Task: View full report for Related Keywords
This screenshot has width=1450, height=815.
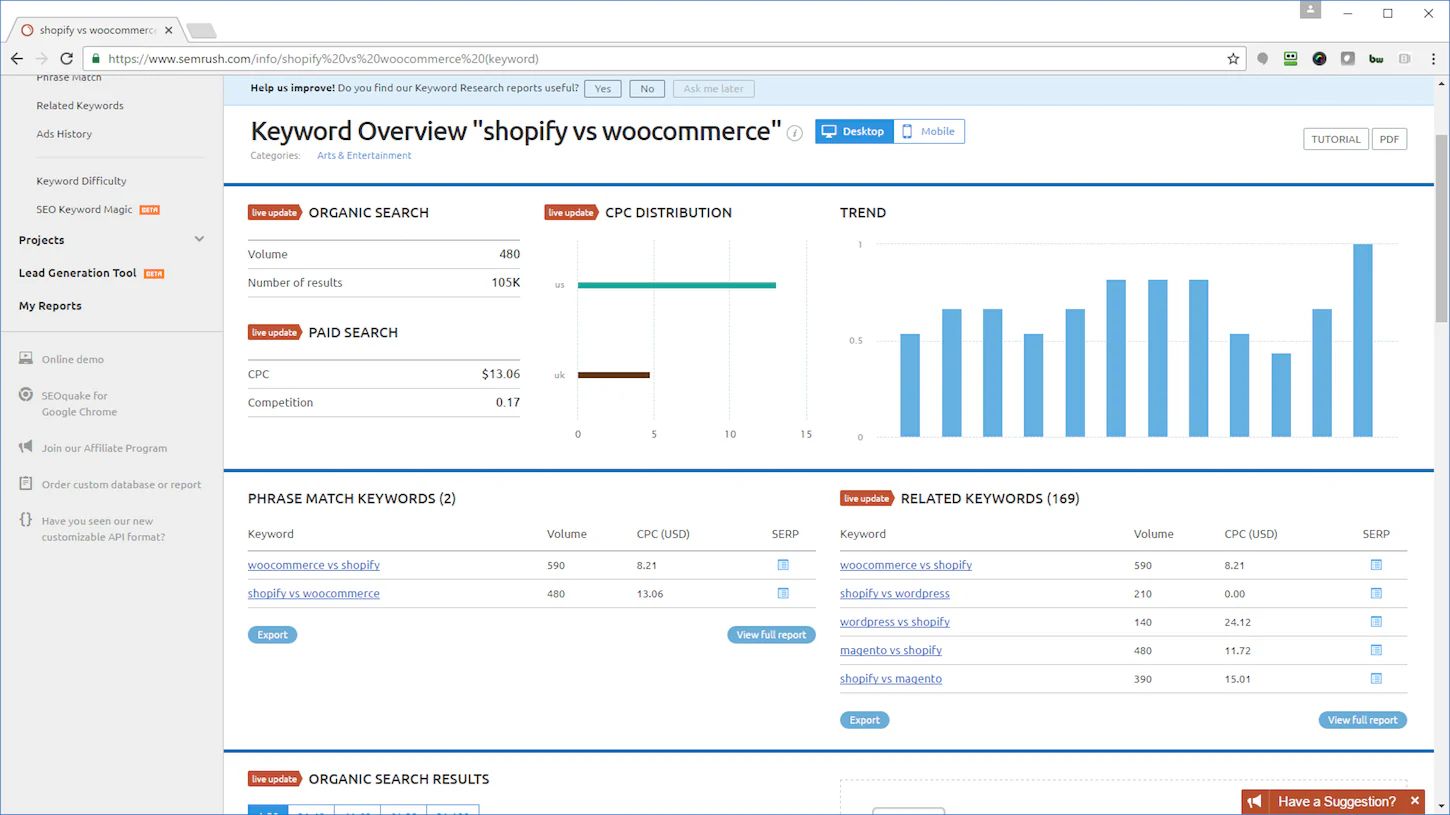Action: 1363,720
